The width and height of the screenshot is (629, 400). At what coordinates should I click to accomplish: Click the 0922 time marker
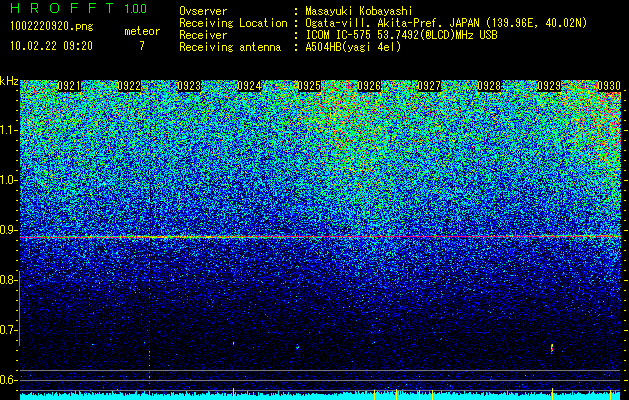[129, 86]
